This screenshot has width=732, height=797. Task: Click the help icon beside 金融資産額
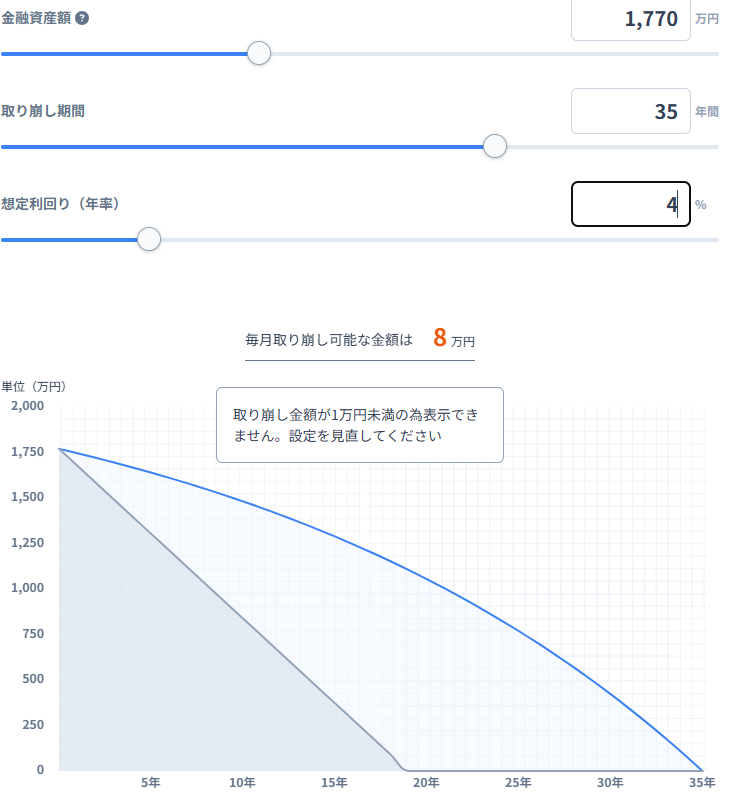[x=82, y=18]
